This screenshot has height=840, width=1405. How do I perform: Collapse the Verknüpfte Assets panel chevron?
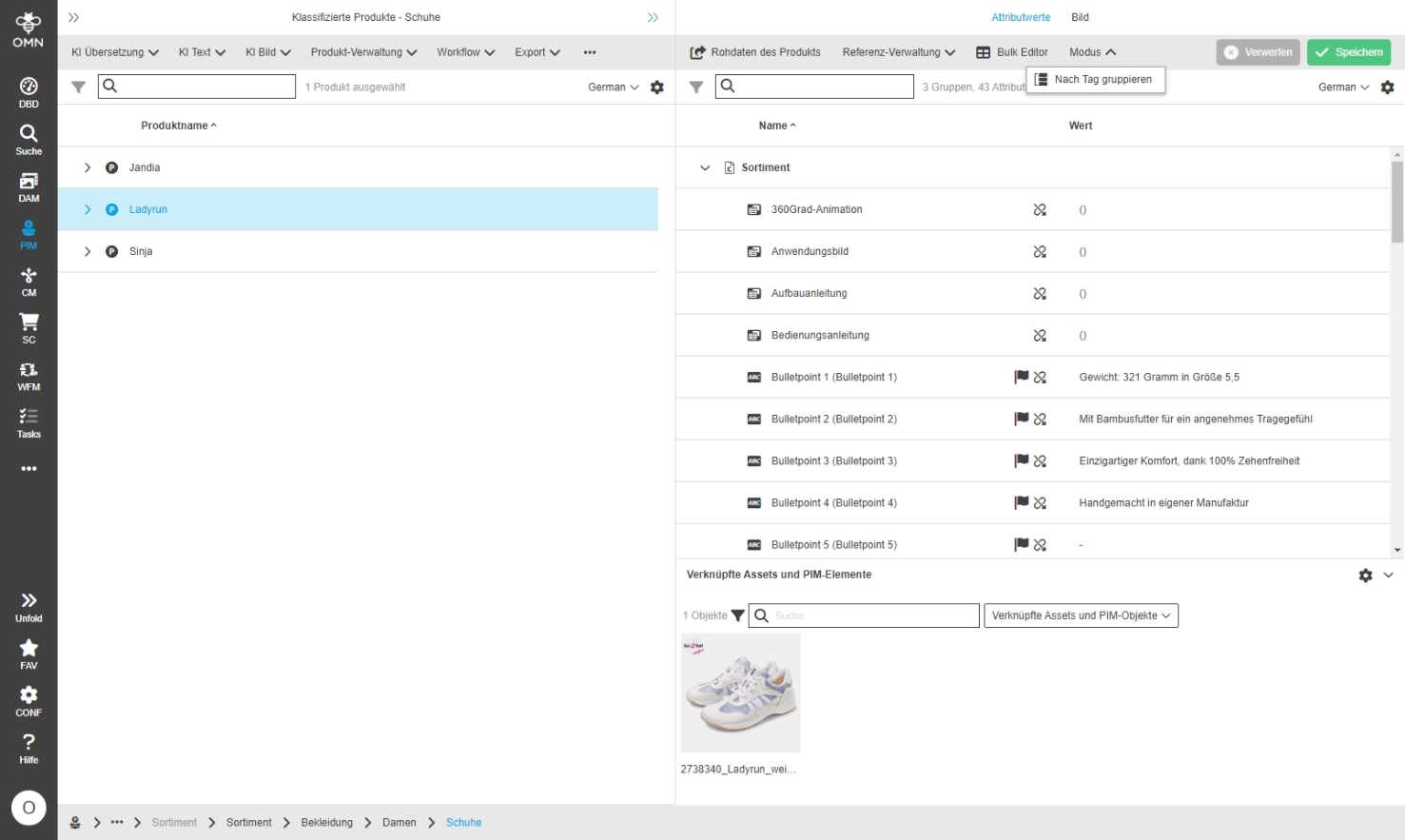(x=1389, y=576)
